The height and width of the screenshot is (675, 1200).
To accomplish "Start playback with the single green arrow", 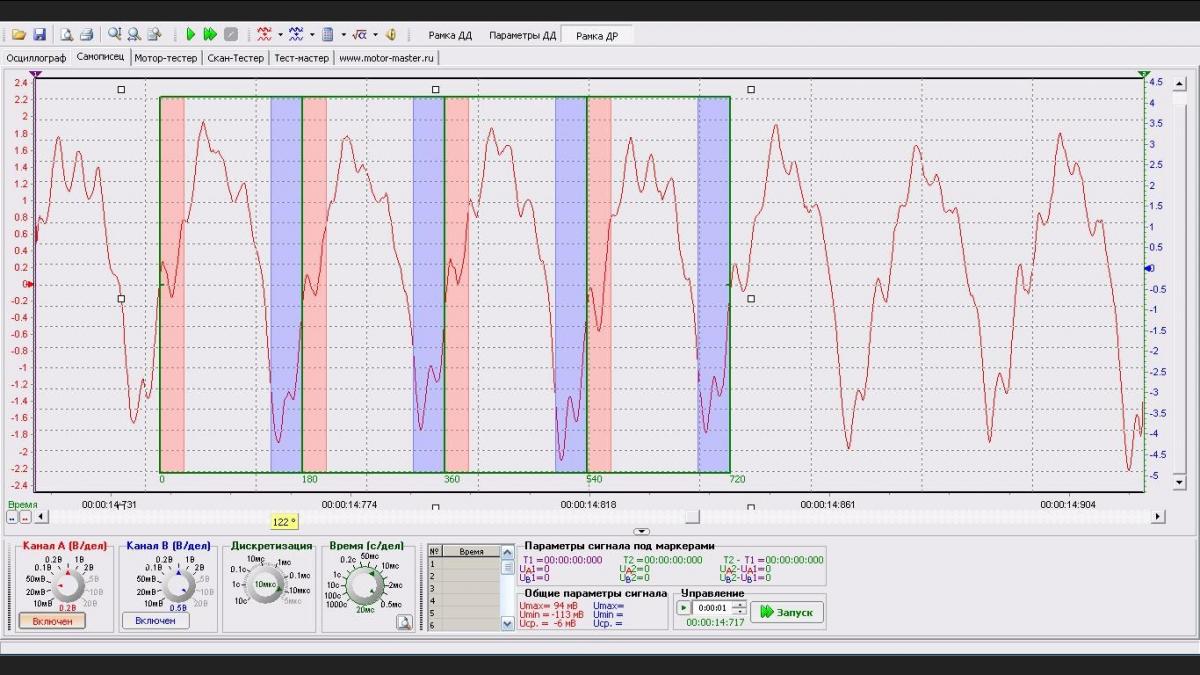I will point(190,34).
